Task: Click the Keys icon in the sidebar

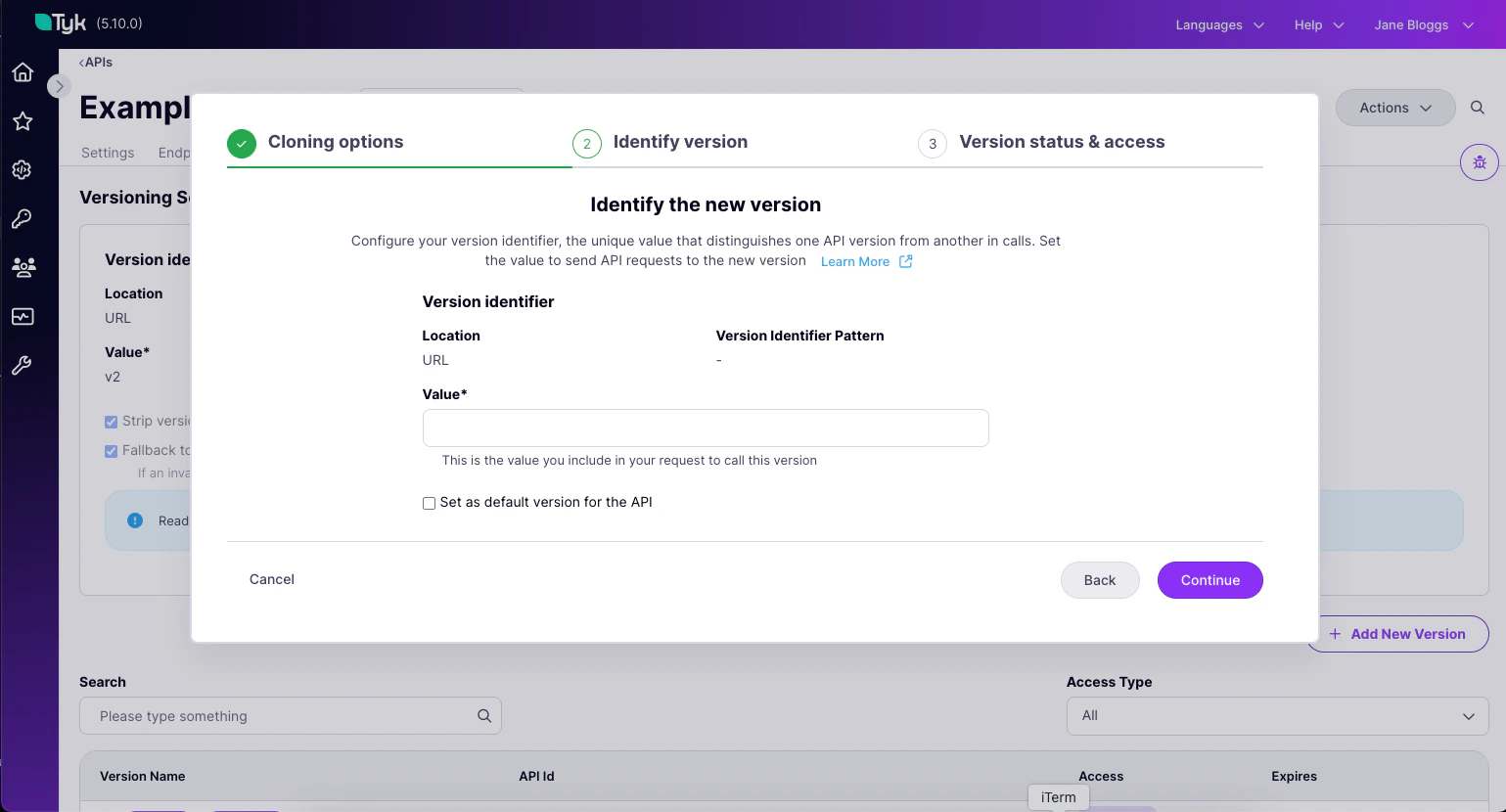Action: click(22, 218)
